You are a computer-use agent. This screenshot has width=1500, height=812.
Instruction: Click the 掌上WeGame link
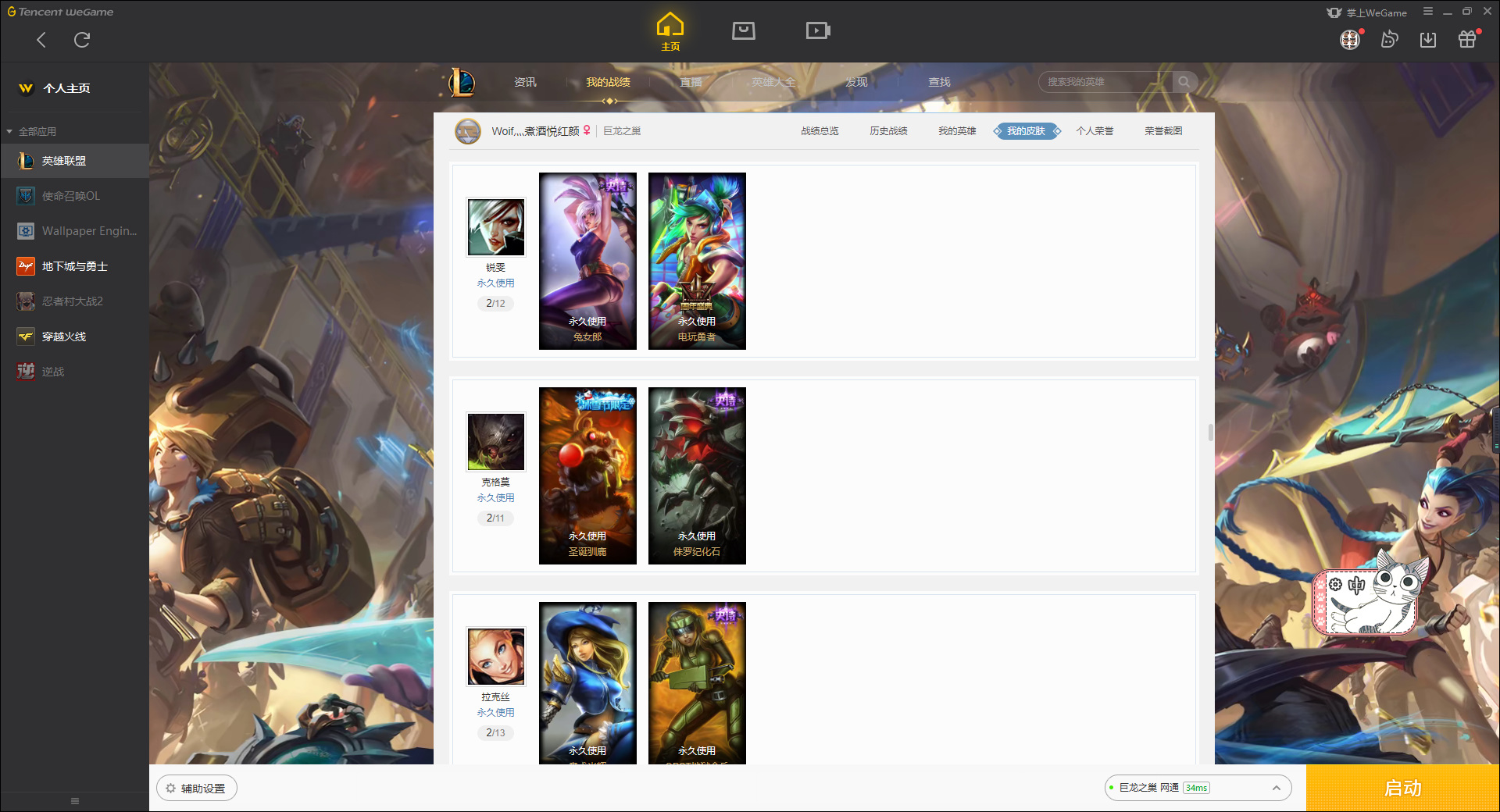(1367, 12)
